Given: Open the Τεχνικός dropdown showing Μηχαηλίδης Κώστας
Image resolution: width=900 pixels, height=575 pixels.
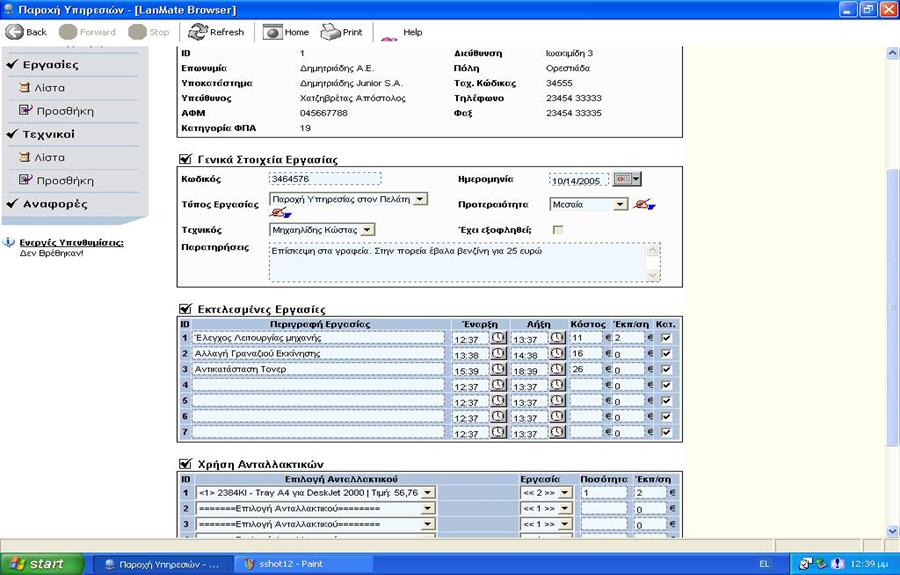Looking at the screenshot, I should [x=322, y=230].
